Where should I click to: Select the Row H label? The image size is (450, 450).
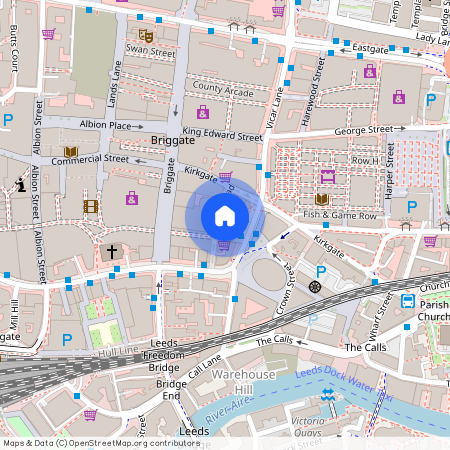coord(365,161)
